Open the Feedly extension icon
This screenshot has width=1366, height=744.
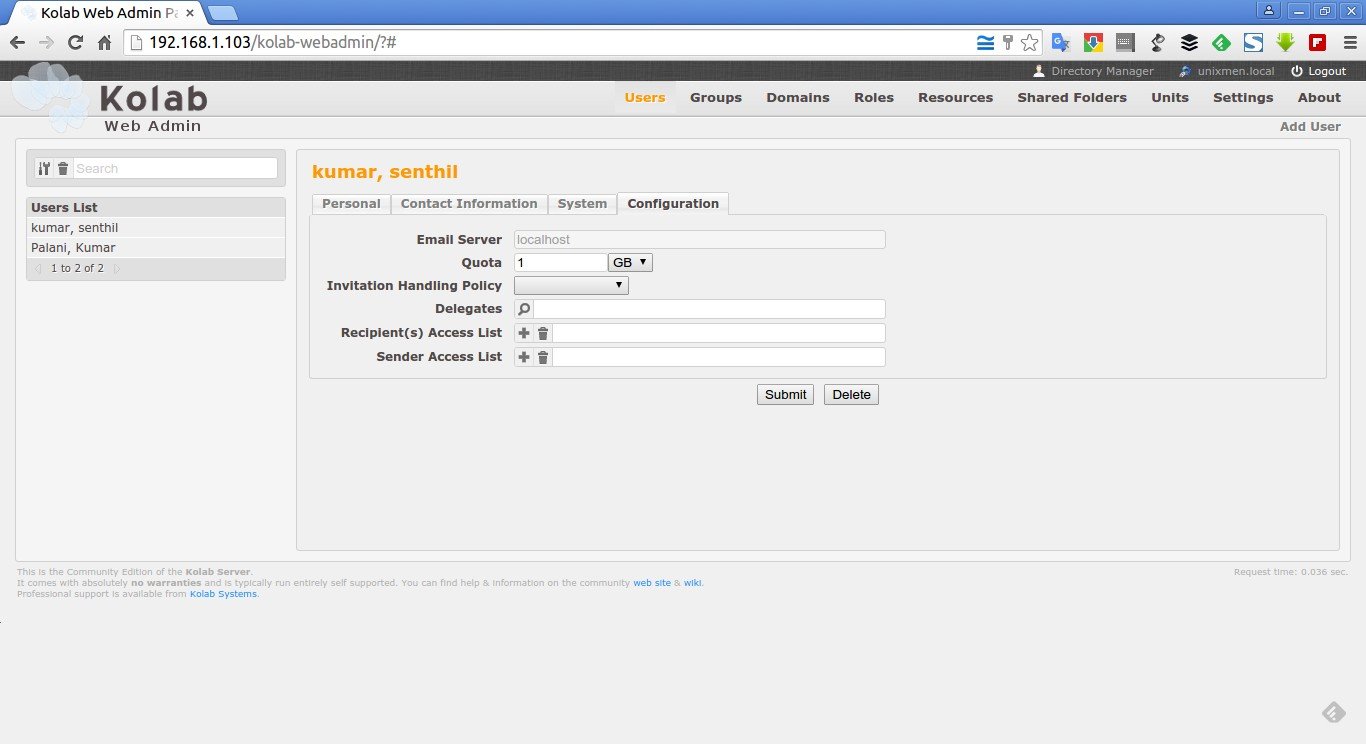[1221, 43]
